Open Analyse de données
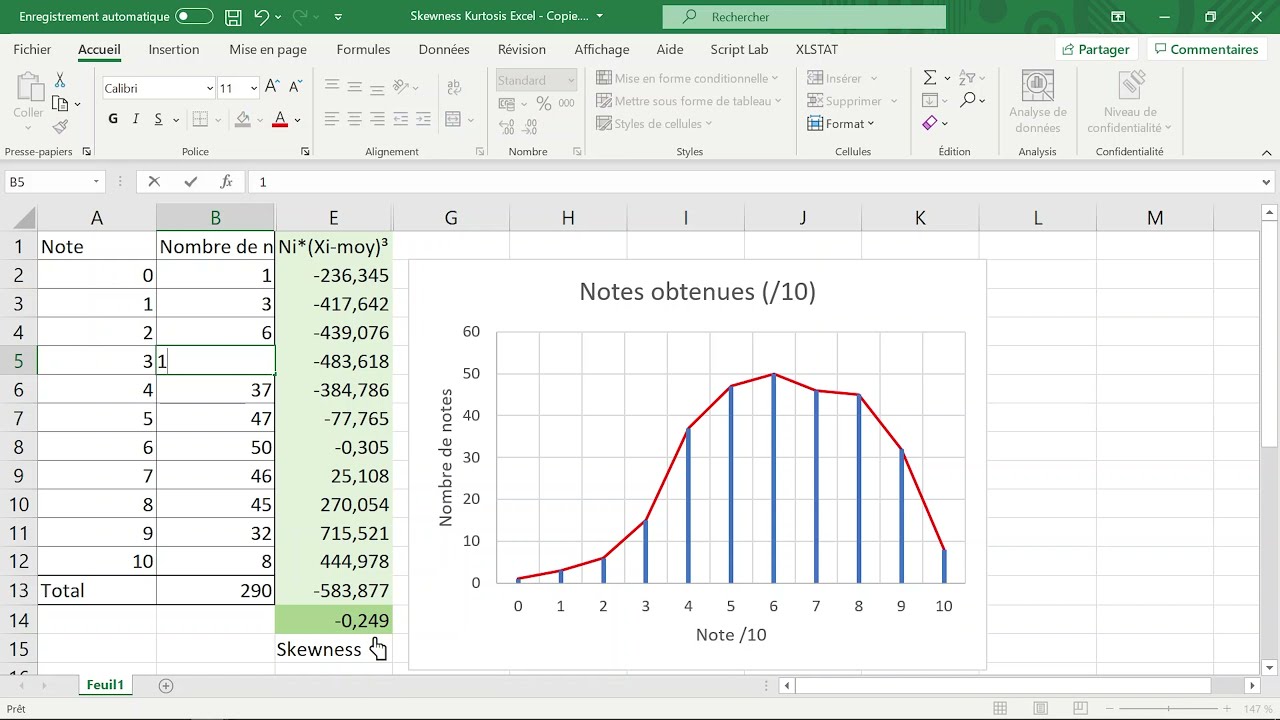The height and width of the screenshot is (720, 1280). (1038, 103)
